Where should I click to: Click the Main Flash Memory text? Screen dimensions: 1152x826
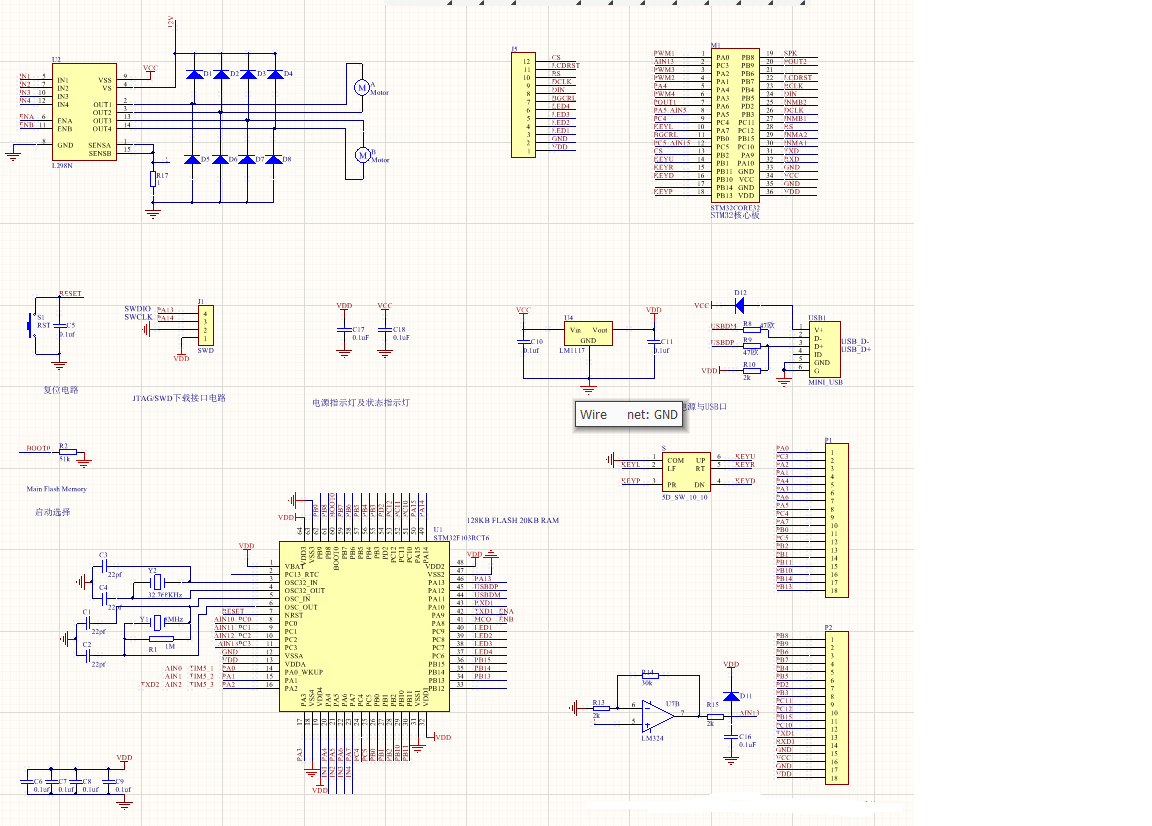57,489
